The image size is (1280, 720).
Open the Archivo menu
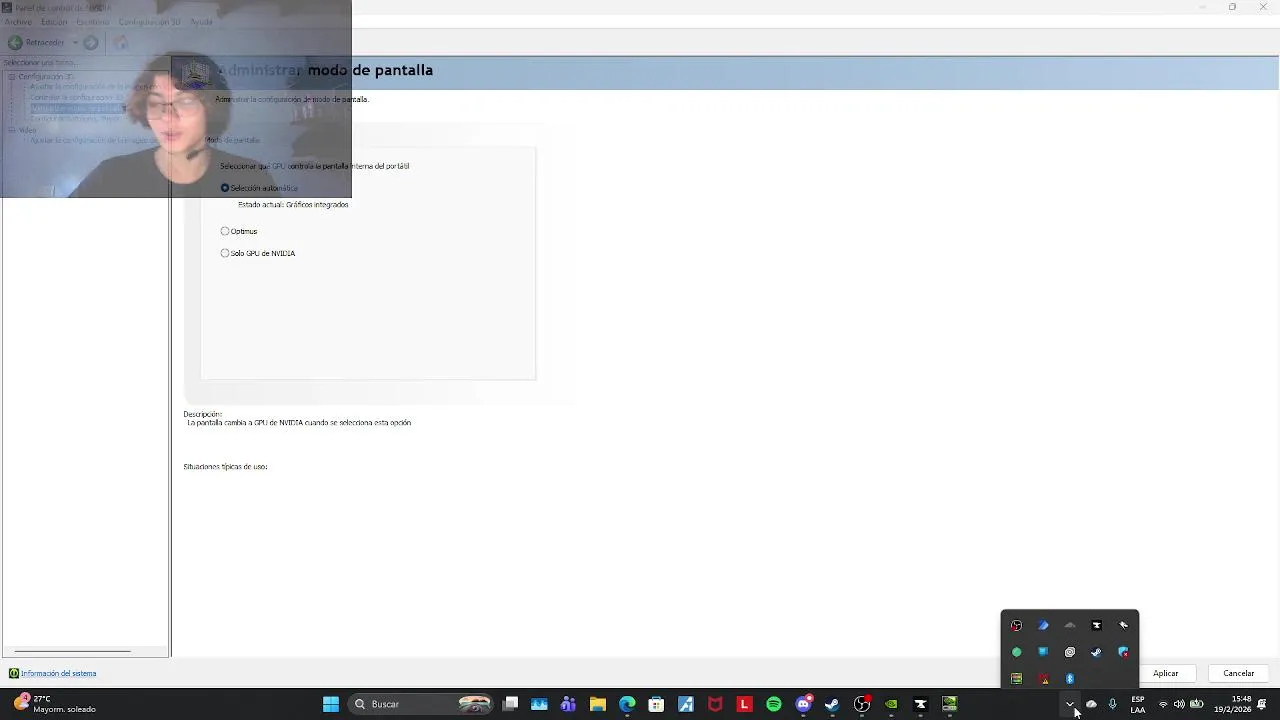(x=18, y=22)
